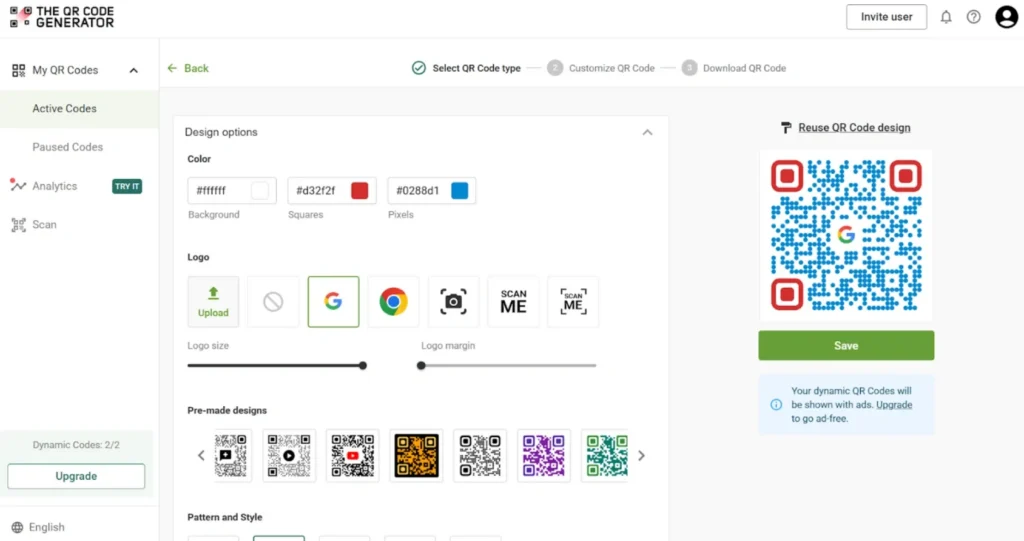This screenshot has width=1024, height=541.
Task: Open Analytics section
Action: click(x=54, y=186)
